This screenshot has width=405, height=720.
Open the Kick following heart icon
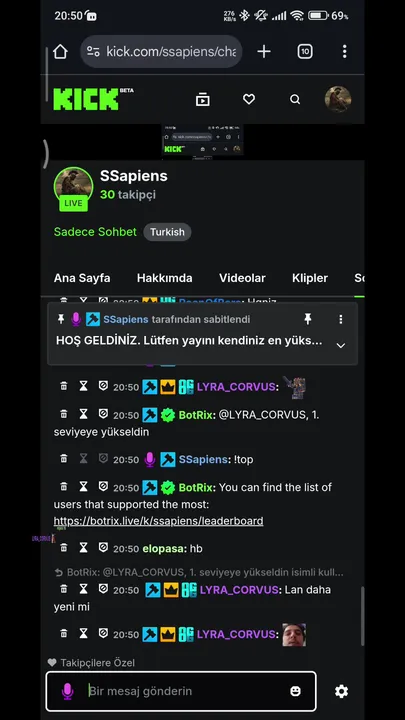249,99
